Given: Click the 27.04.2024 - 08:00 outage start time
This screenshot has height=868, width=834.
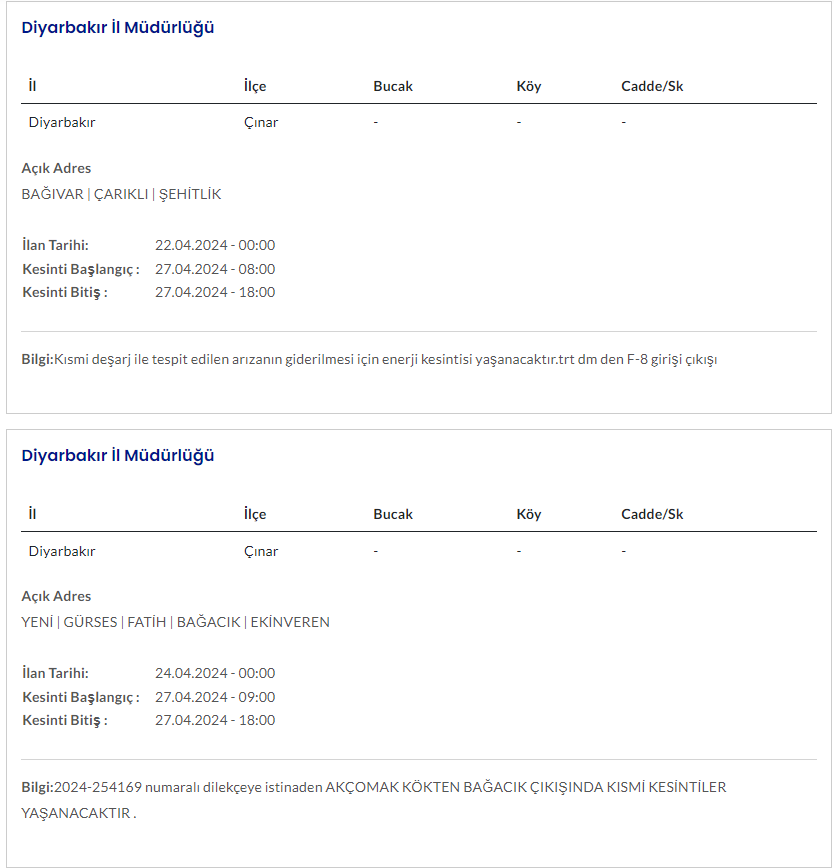Looking at the screenshot, I should [x=215, y=269].
